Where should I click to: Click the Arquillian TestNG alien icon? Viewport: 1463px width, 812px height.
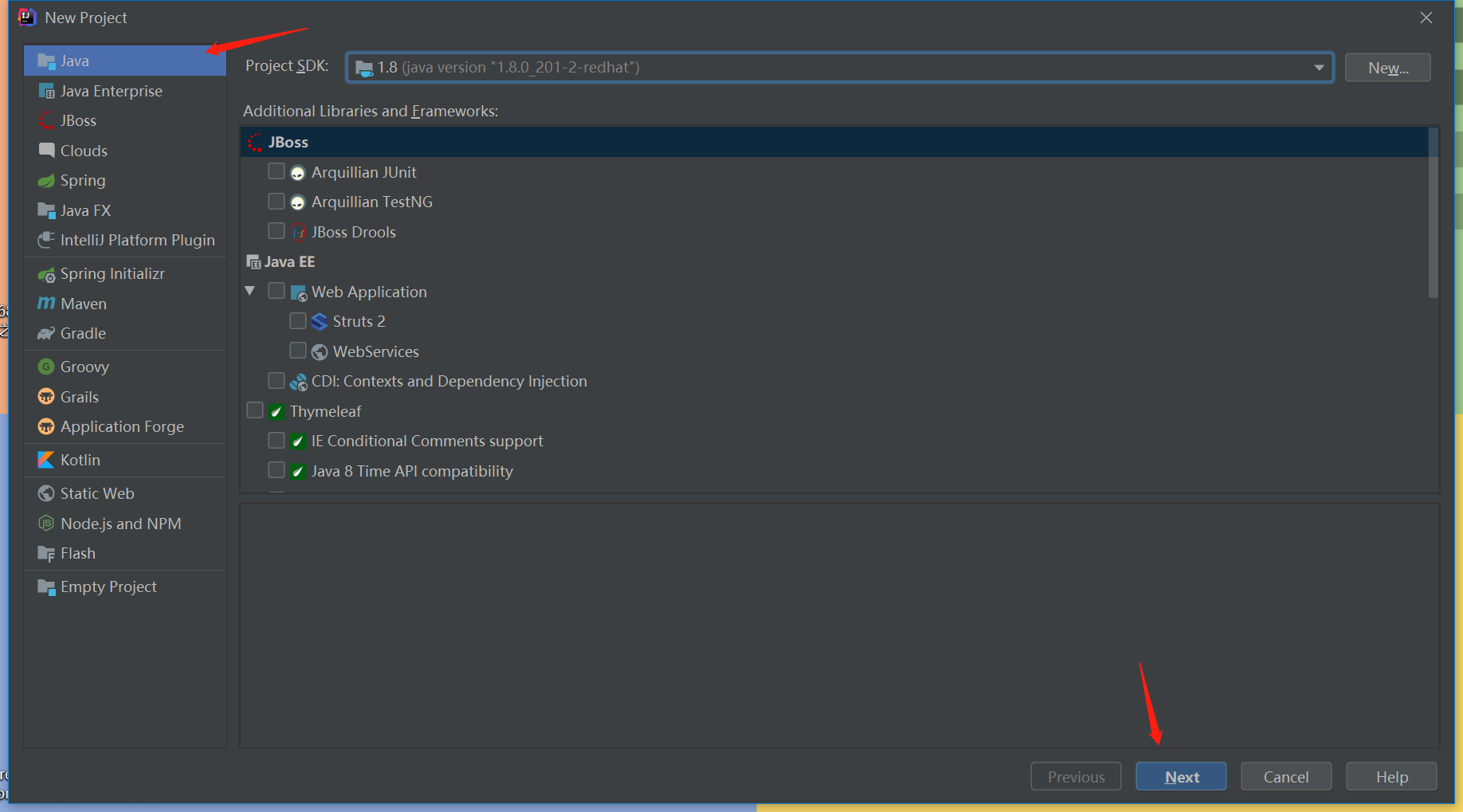[x=298, y=202]
